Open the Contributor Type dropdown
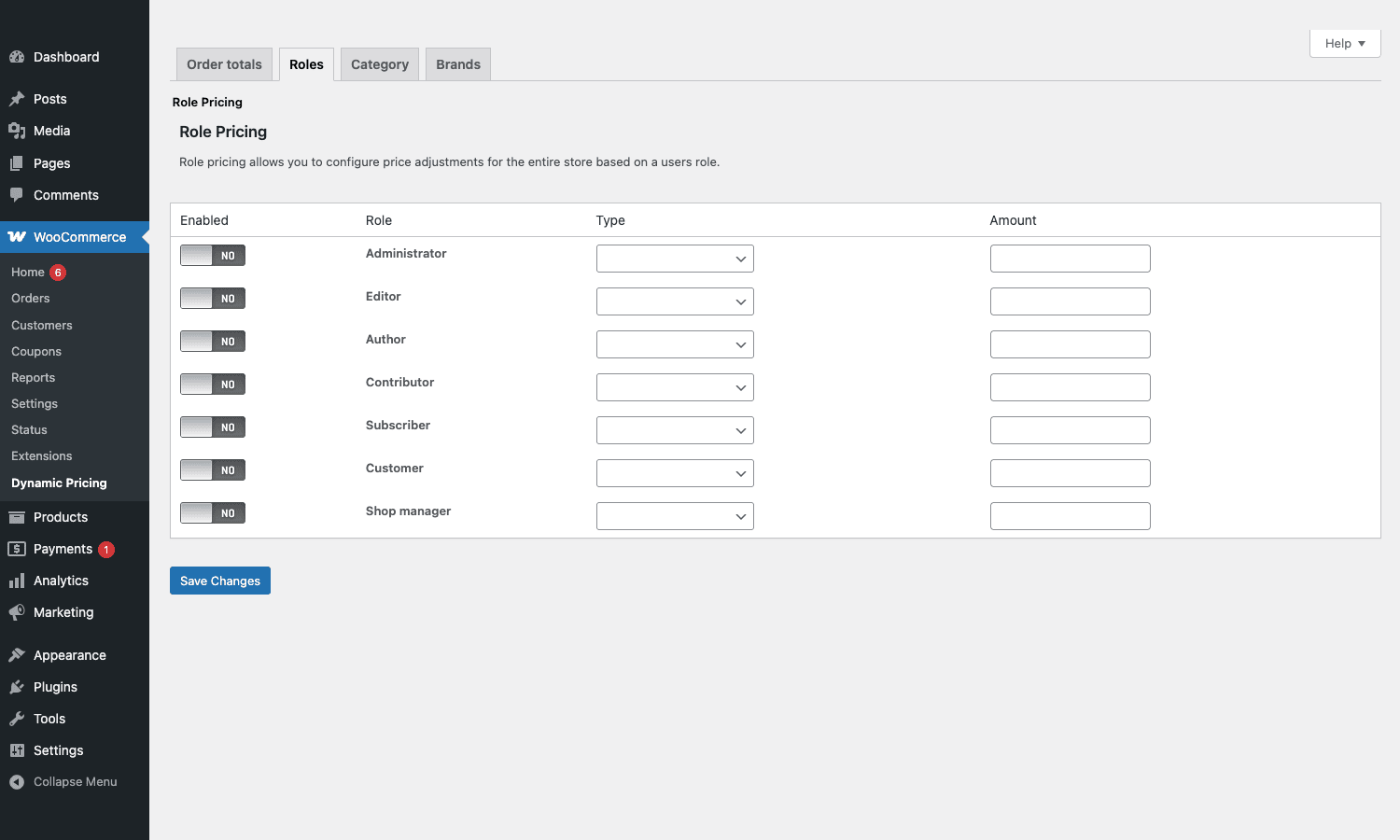Screen dimensions: 1400x840 (675, 387)
